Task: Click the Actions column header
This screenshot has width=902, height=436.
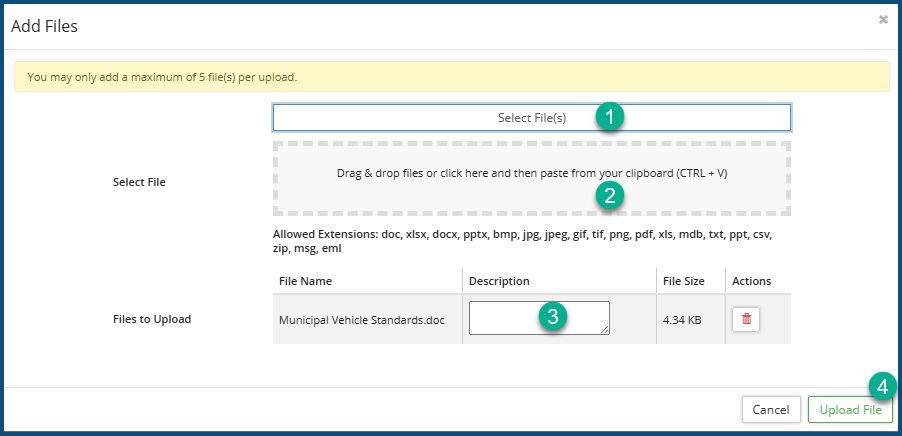Action: click(x=752, y=281)
